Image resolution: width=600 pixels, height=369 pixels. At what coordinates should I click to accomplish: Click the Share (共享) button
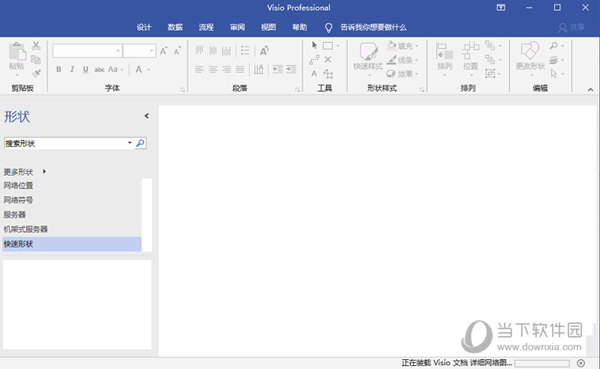pos(571,28)
